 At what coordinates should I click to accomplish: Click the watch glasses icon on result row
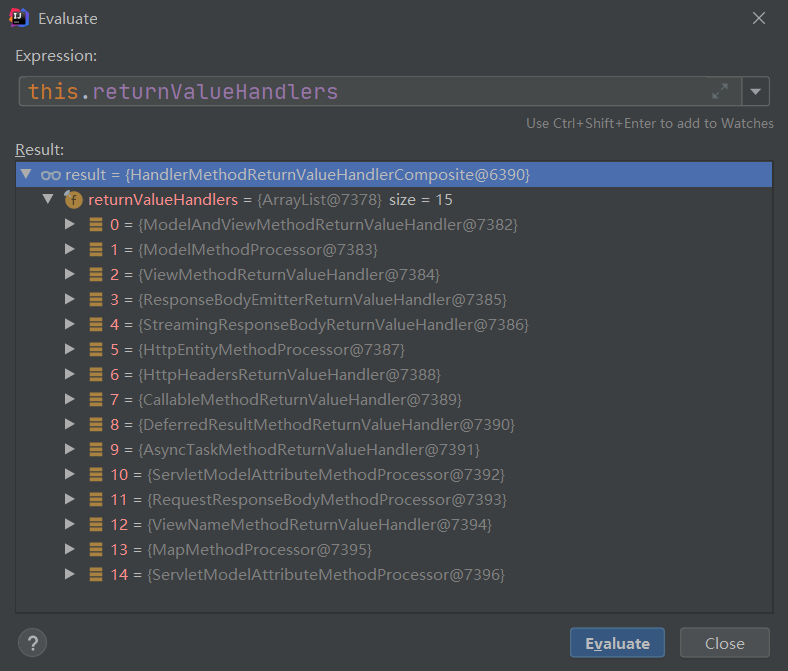click(x=51, y=175)
